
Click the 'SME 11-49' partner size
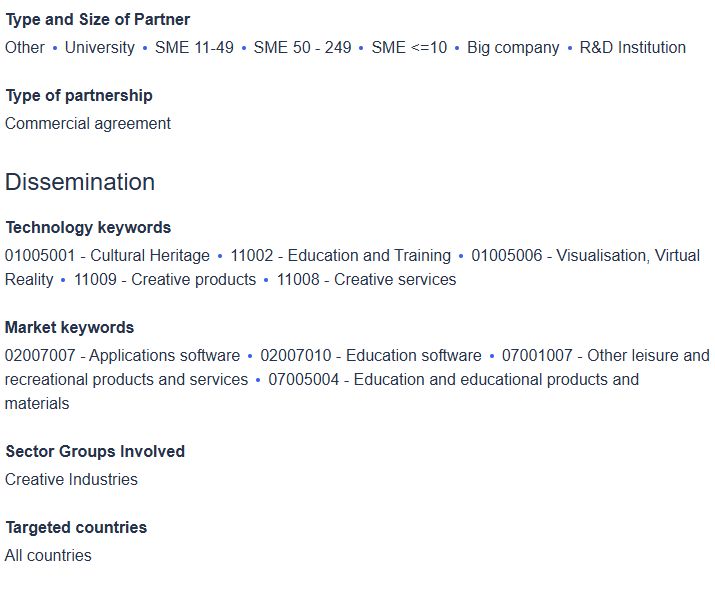coord(194,47)
